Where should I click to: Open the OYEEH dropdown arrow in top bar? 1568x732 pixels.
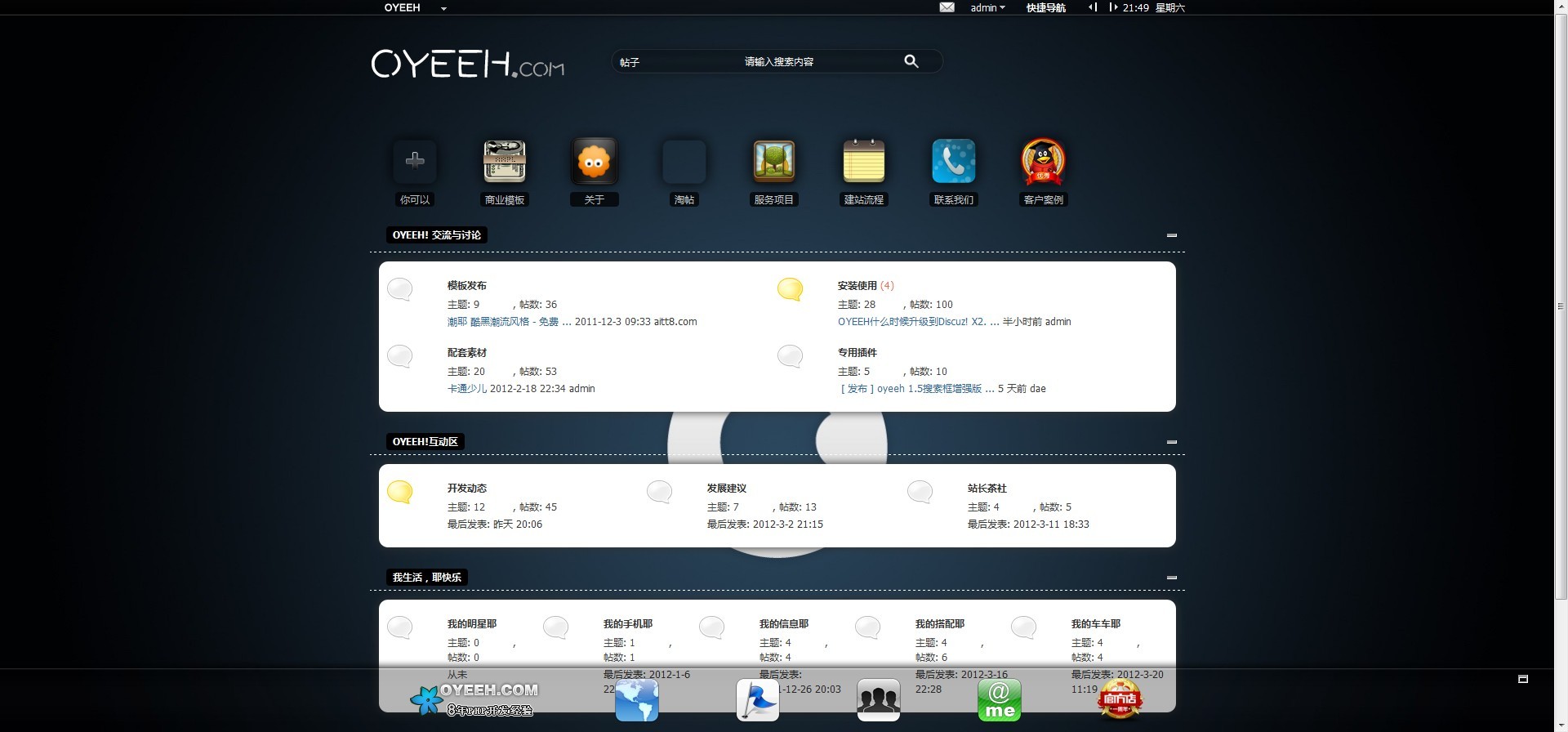(x=443, y=8)
